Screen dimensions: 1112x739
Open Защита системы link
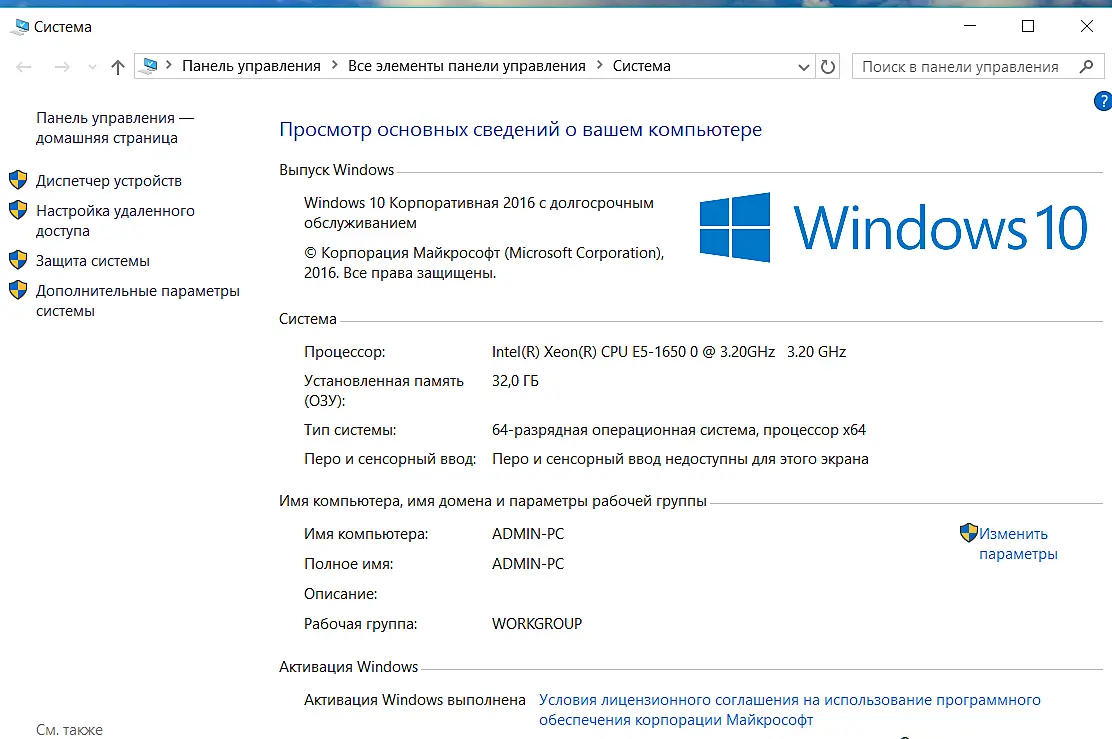pos(93,261)
